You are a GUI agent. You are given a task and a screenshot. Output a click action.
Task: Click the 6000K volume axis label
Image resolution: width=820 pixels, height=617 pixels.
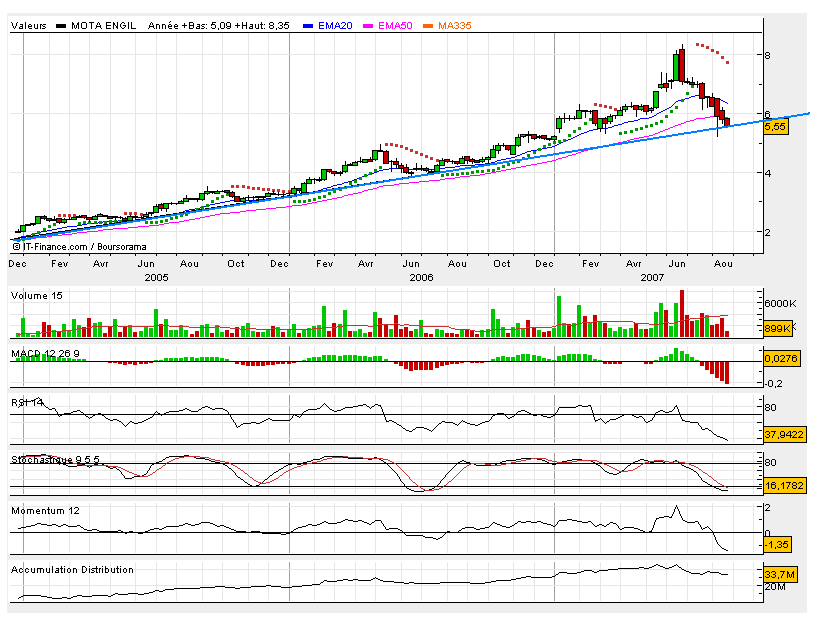click(780, 304)
